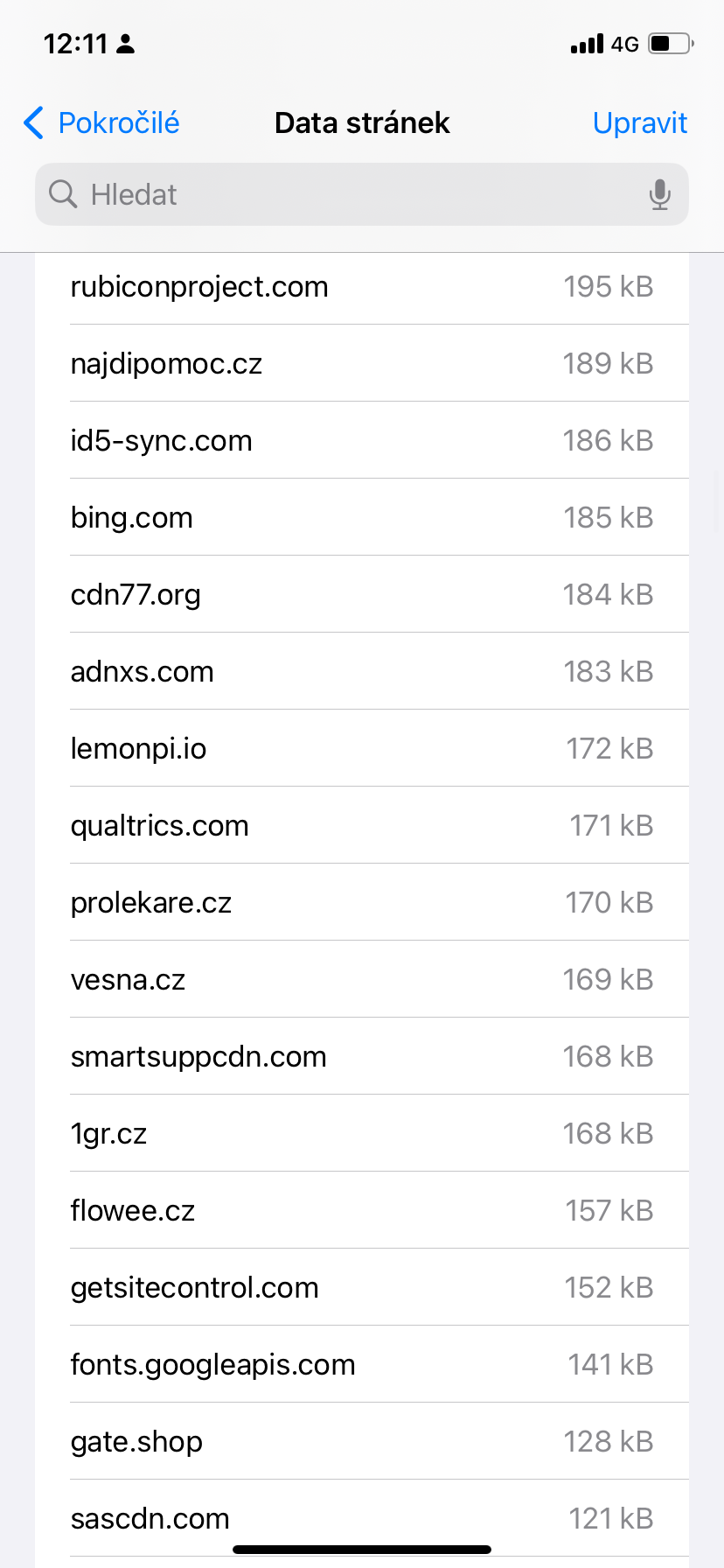Tap the cellular signal bars icon
Image resolution: width=724 pixels, height=1568 pixels.
(587, 44)
